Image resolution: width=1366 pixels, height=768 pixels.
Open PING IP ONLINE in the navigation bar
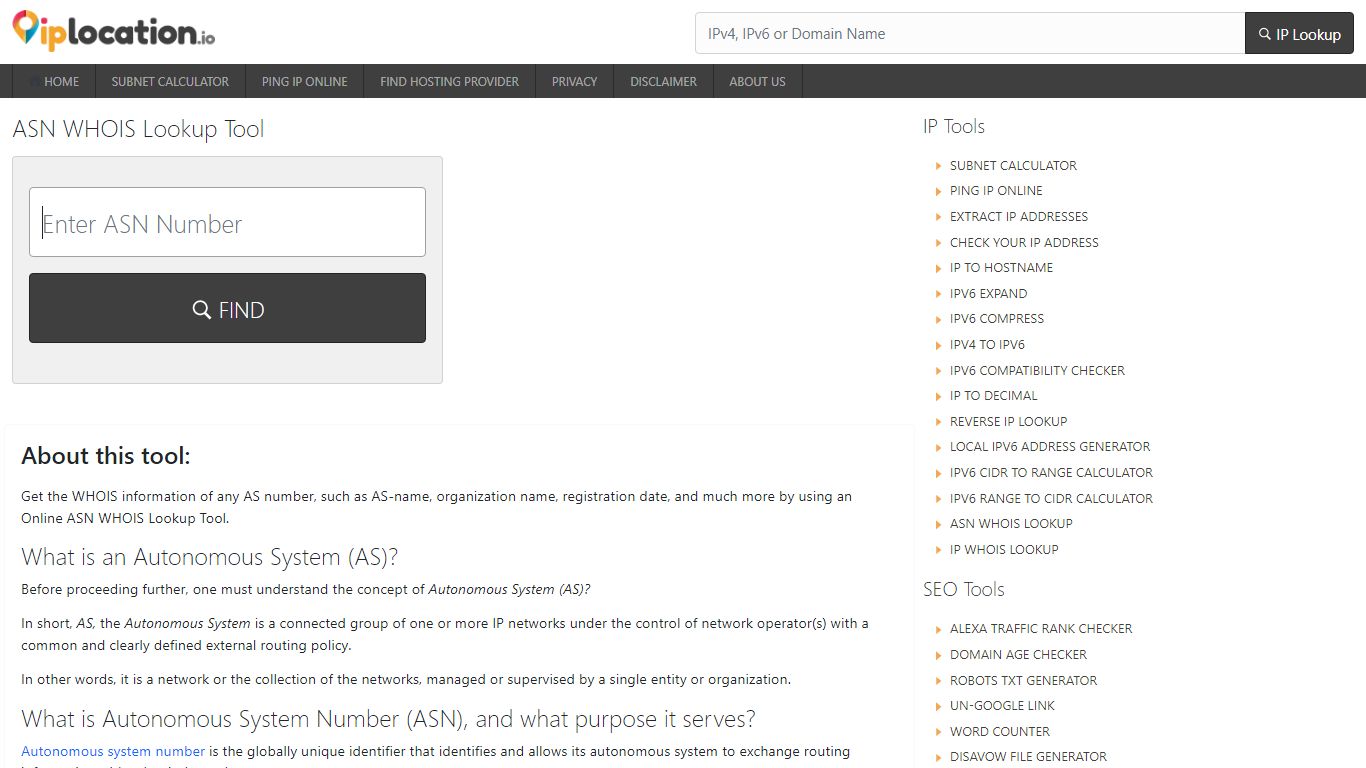(x=305, y=82)
